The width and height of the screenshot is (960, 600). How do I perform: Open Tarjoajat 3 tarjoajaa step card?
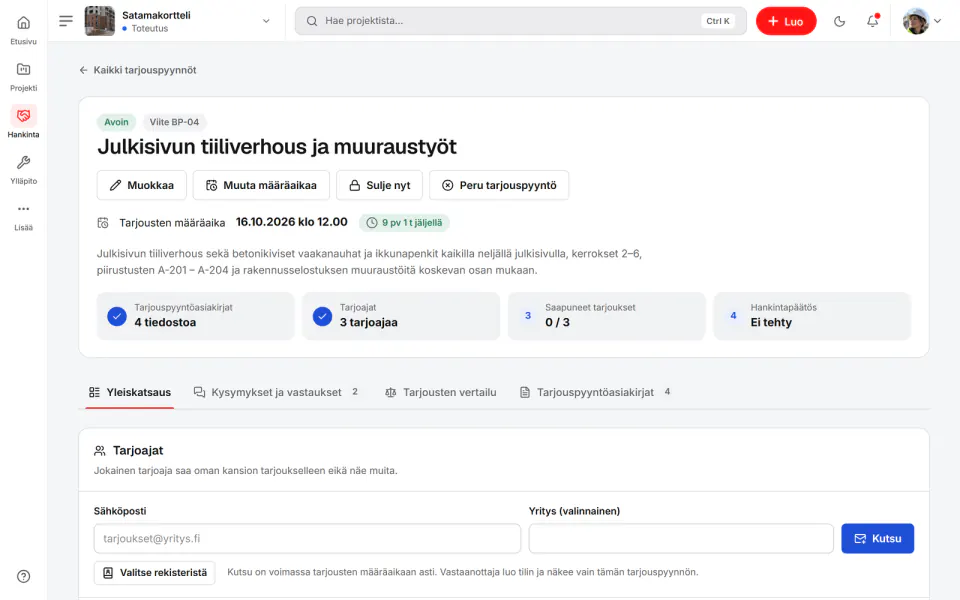(401, 316)
